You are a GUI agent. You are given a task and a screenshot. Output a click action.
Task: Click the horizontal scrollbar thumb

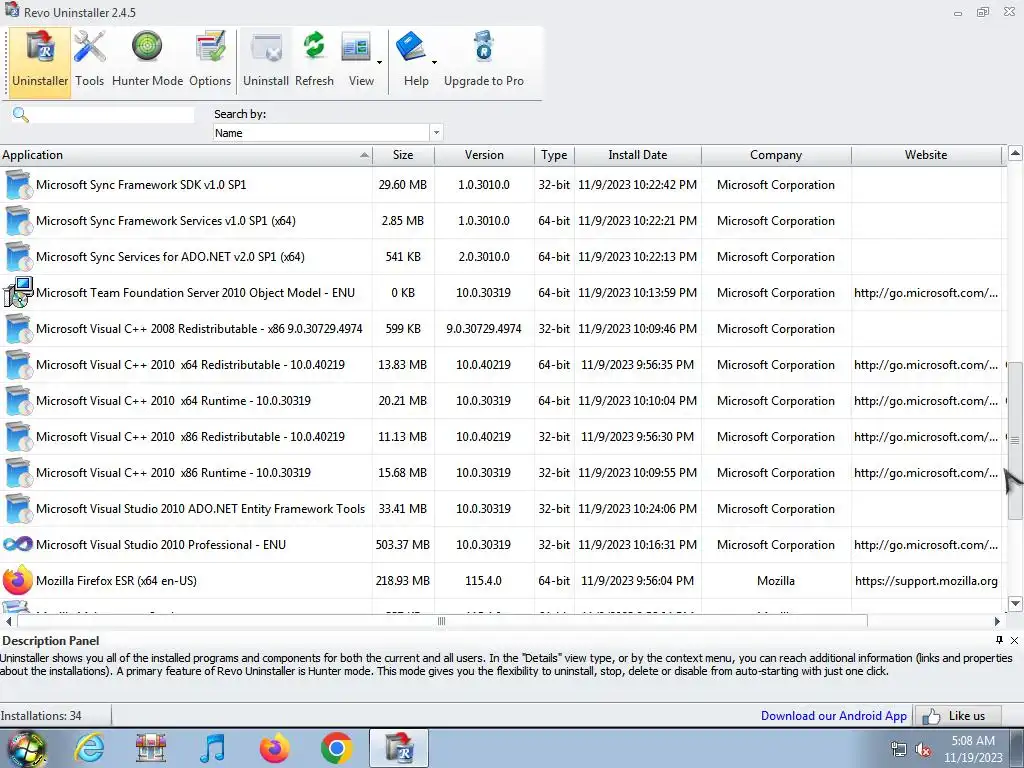pyautogui.click(x=442, y=621)
